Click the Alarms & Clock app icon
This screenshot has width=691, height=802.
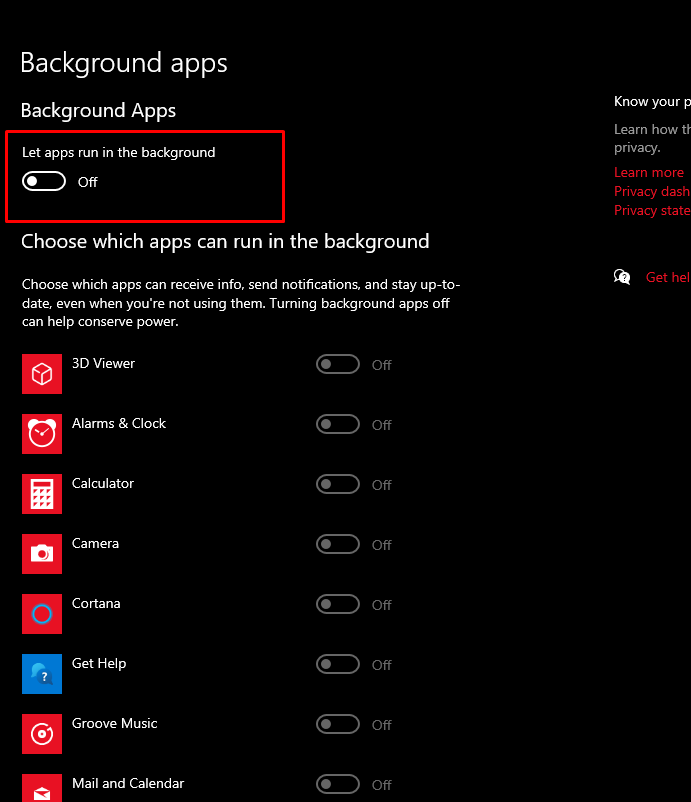pos(42,434)
